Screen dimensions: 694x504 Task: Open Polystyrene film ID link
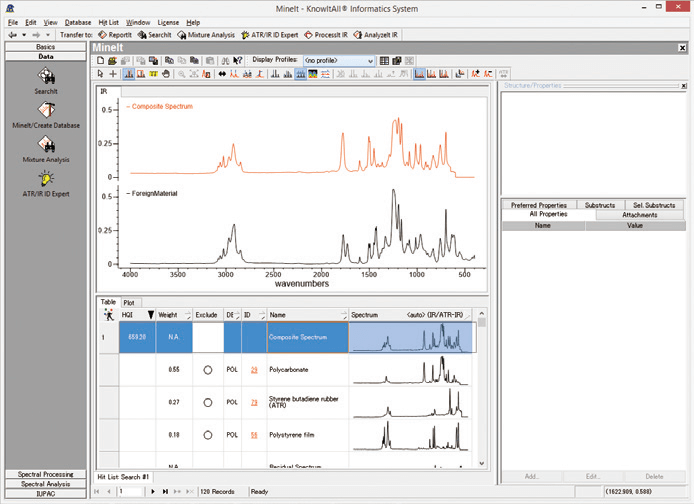pos(254,435)
